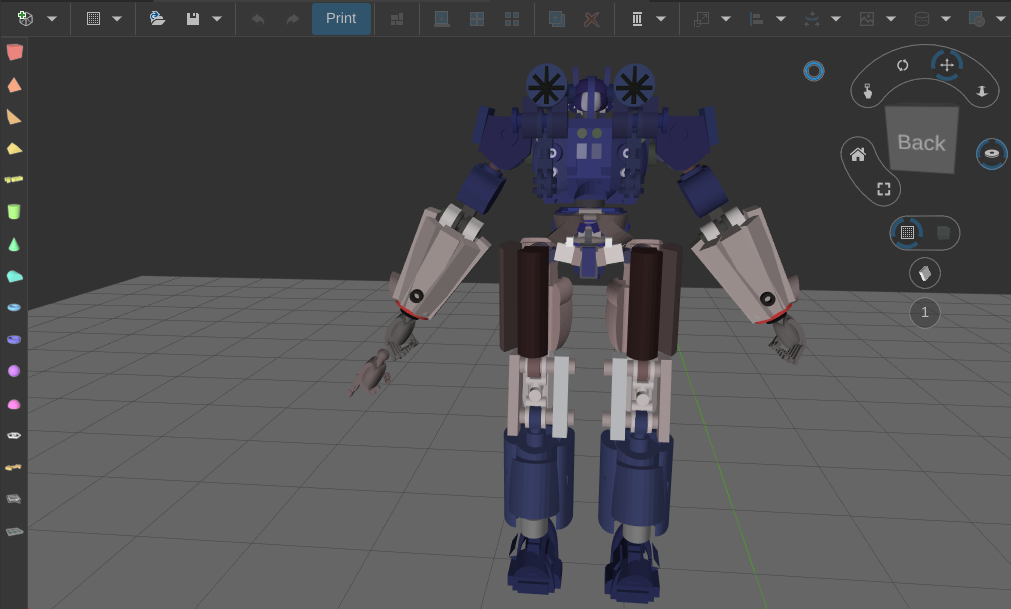Toggle fullscreen view with the expand icon

[882, 188]
